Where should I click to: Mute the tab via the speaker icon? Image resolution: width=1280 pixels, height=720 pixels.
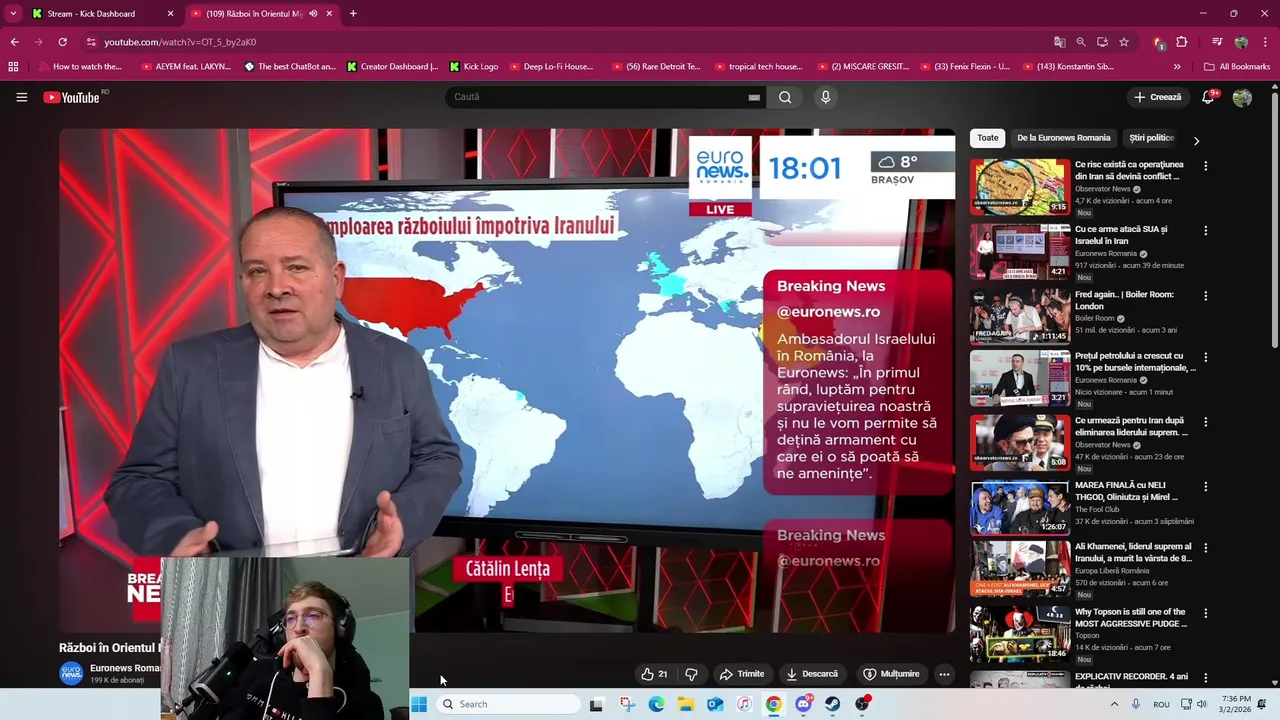(313, 14)
